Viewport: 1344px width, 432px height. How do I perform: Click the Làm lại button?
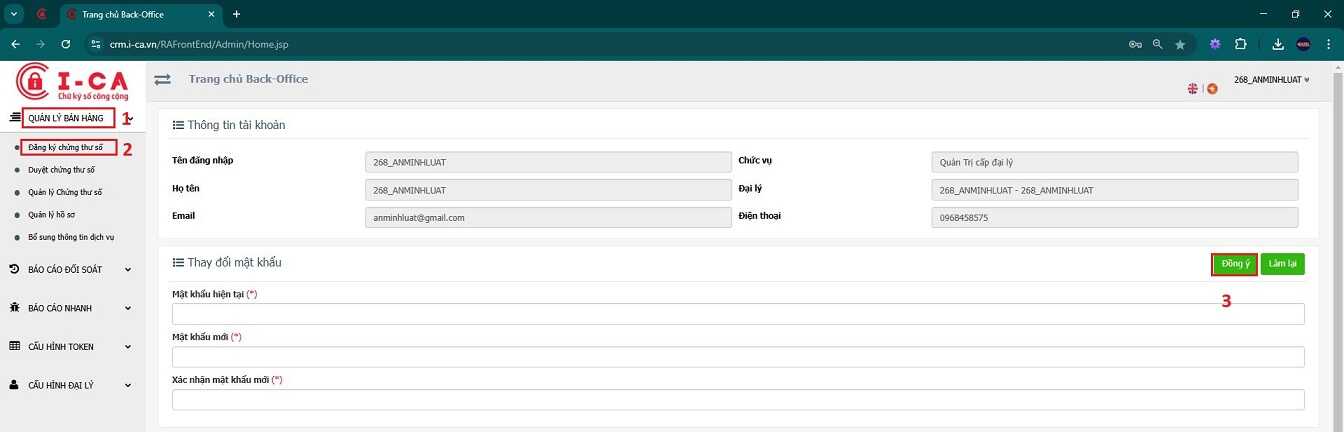click(1282, 264)
